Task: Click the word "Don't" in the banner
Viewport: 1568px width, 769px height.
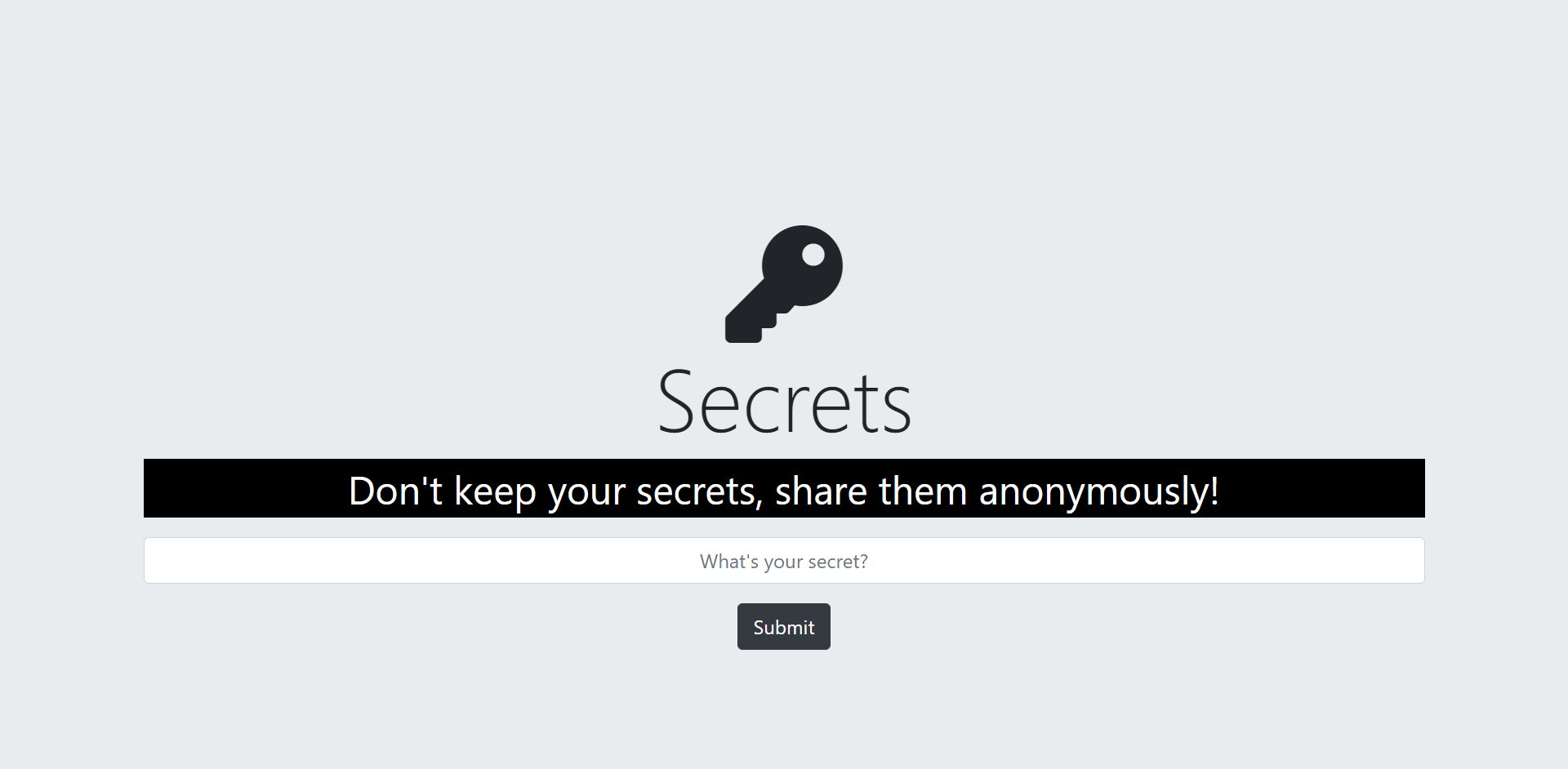Action: tap(395, 491)
